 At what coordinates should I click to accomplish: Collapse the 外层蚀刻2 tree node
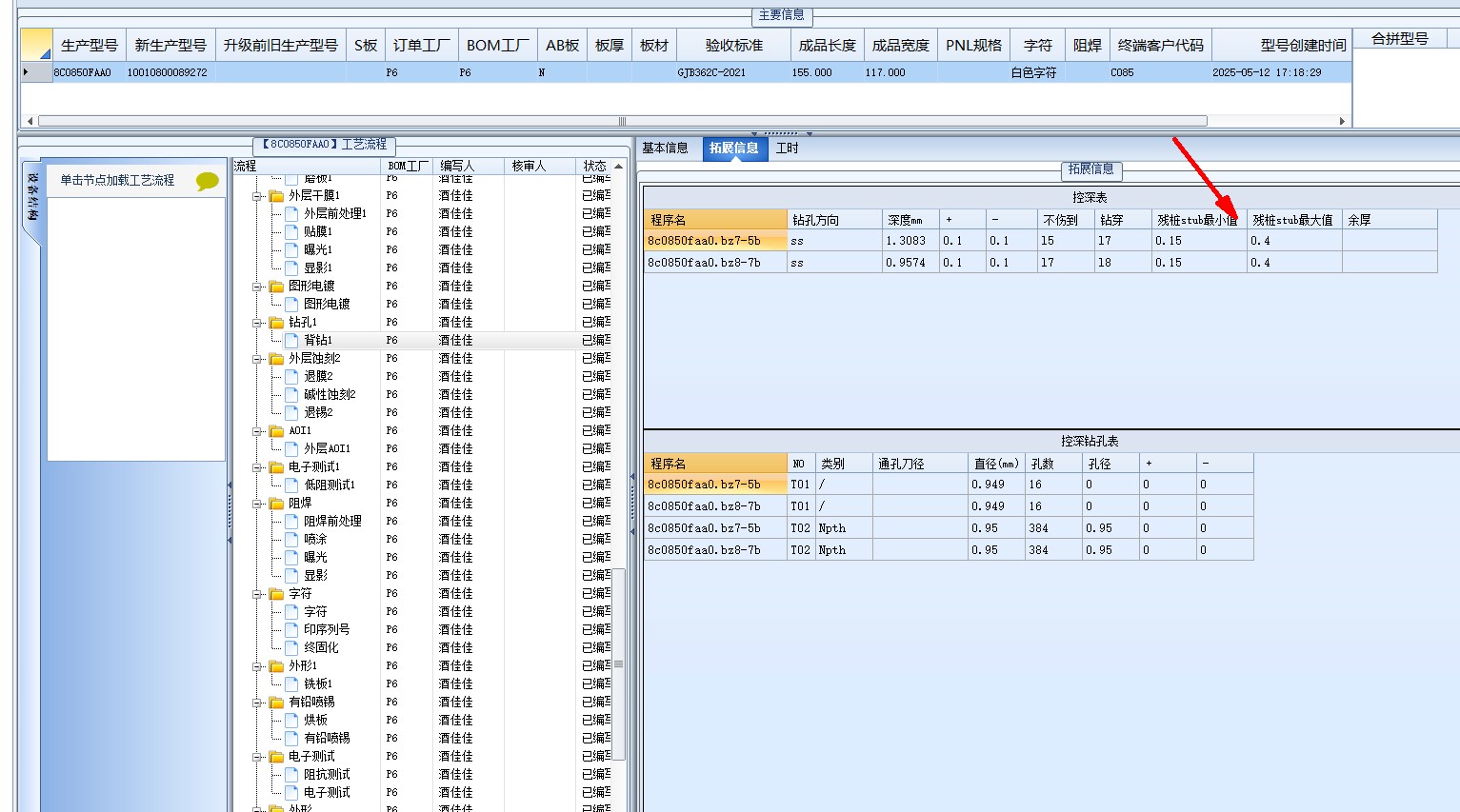pos(257,359)
